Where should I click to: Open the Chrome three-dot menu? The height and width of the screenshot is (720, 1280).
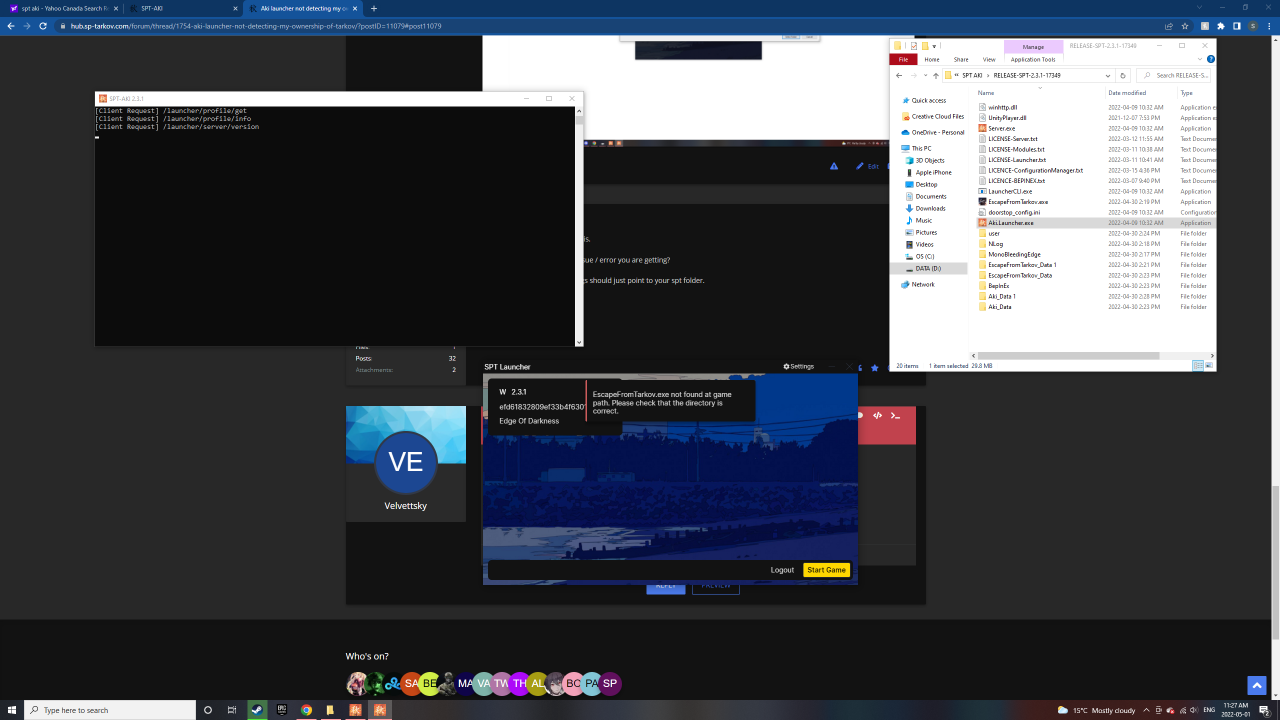click(x=1269, y=26)
